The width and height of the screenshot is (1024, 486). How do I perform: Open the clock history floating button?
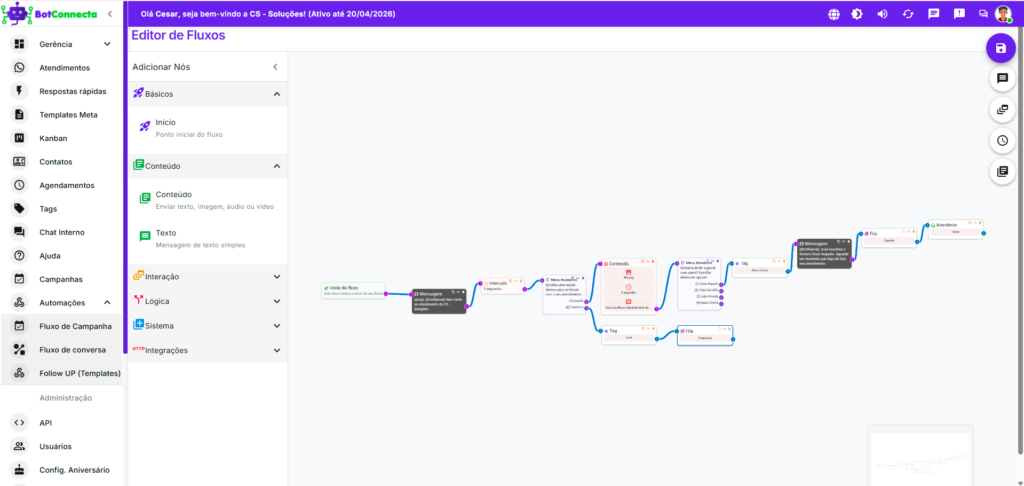coord(1001,140)
